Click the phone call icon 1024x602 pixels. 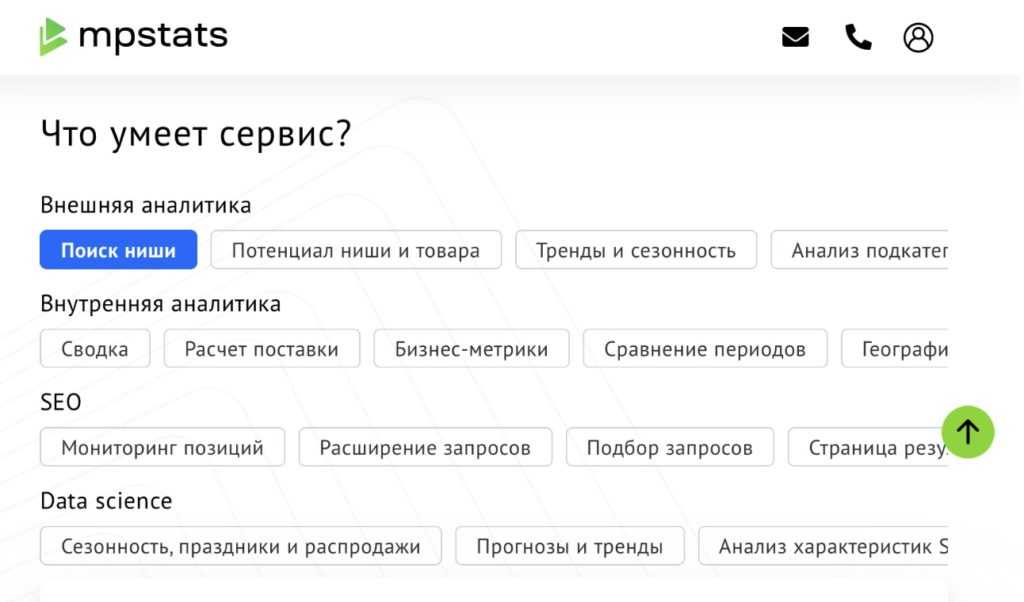coord(858,38)
